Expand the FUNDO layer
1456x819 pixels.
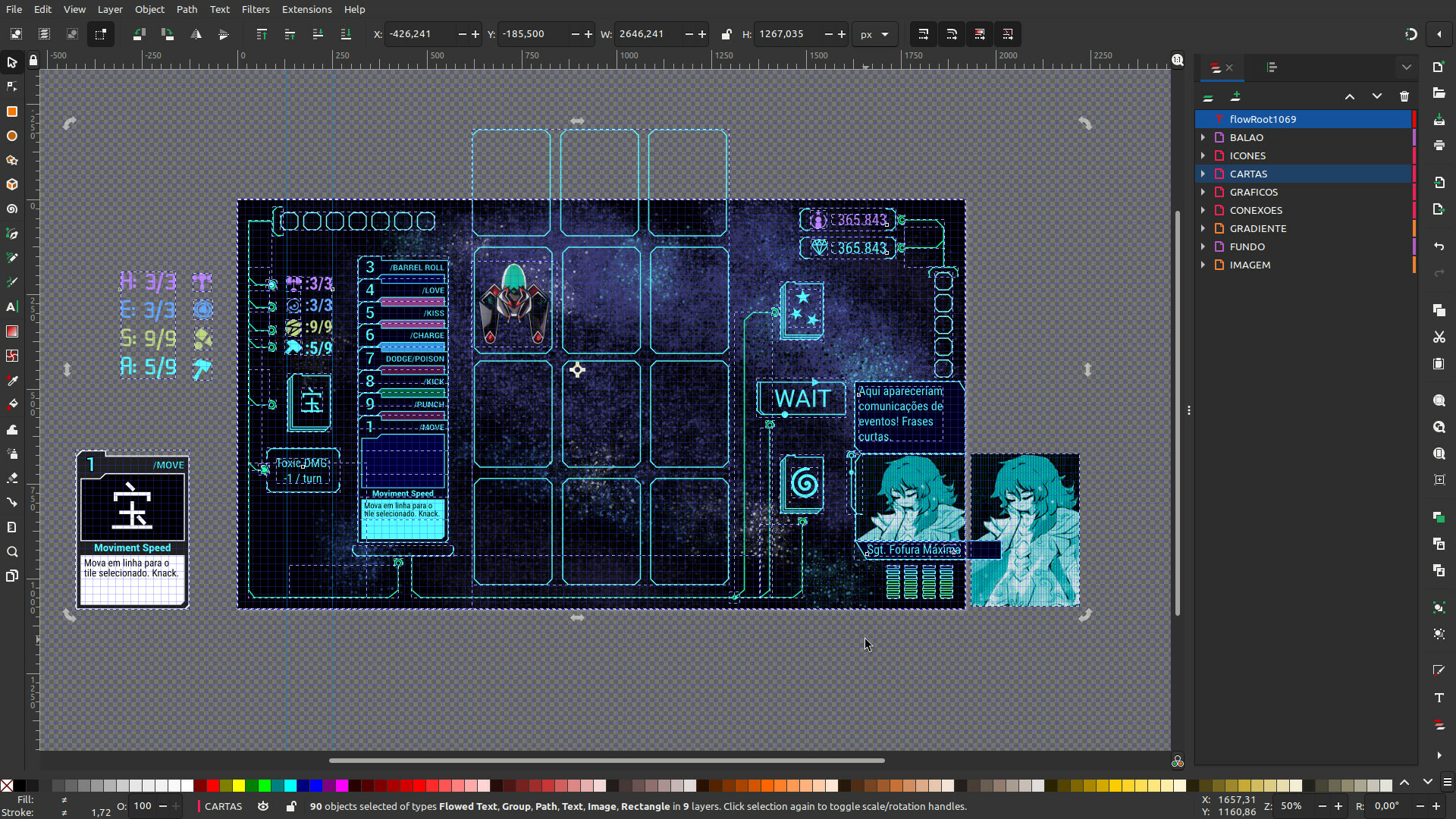click(1203, 246)
